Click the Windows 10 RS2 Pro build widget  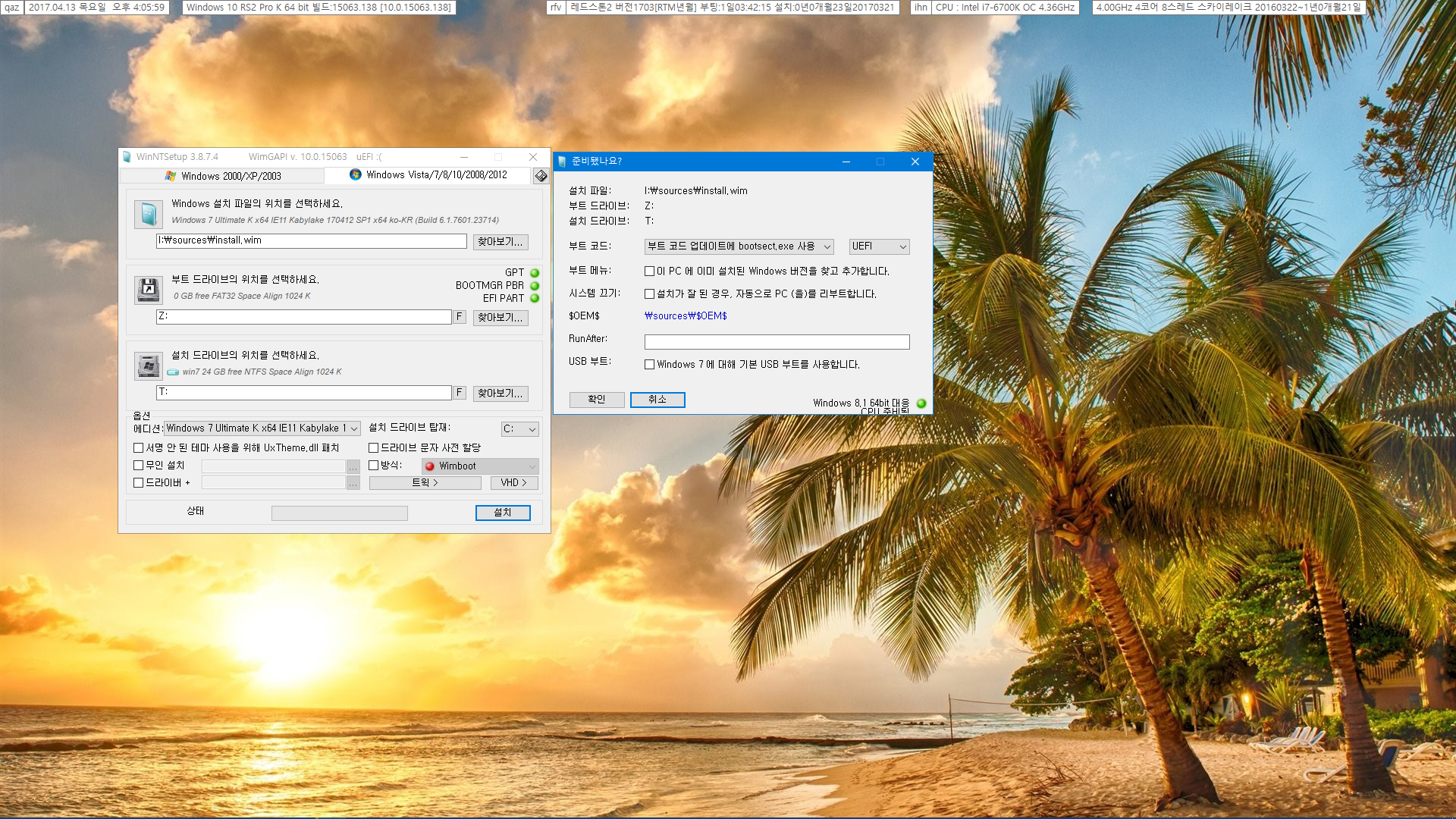pos(319,8)
